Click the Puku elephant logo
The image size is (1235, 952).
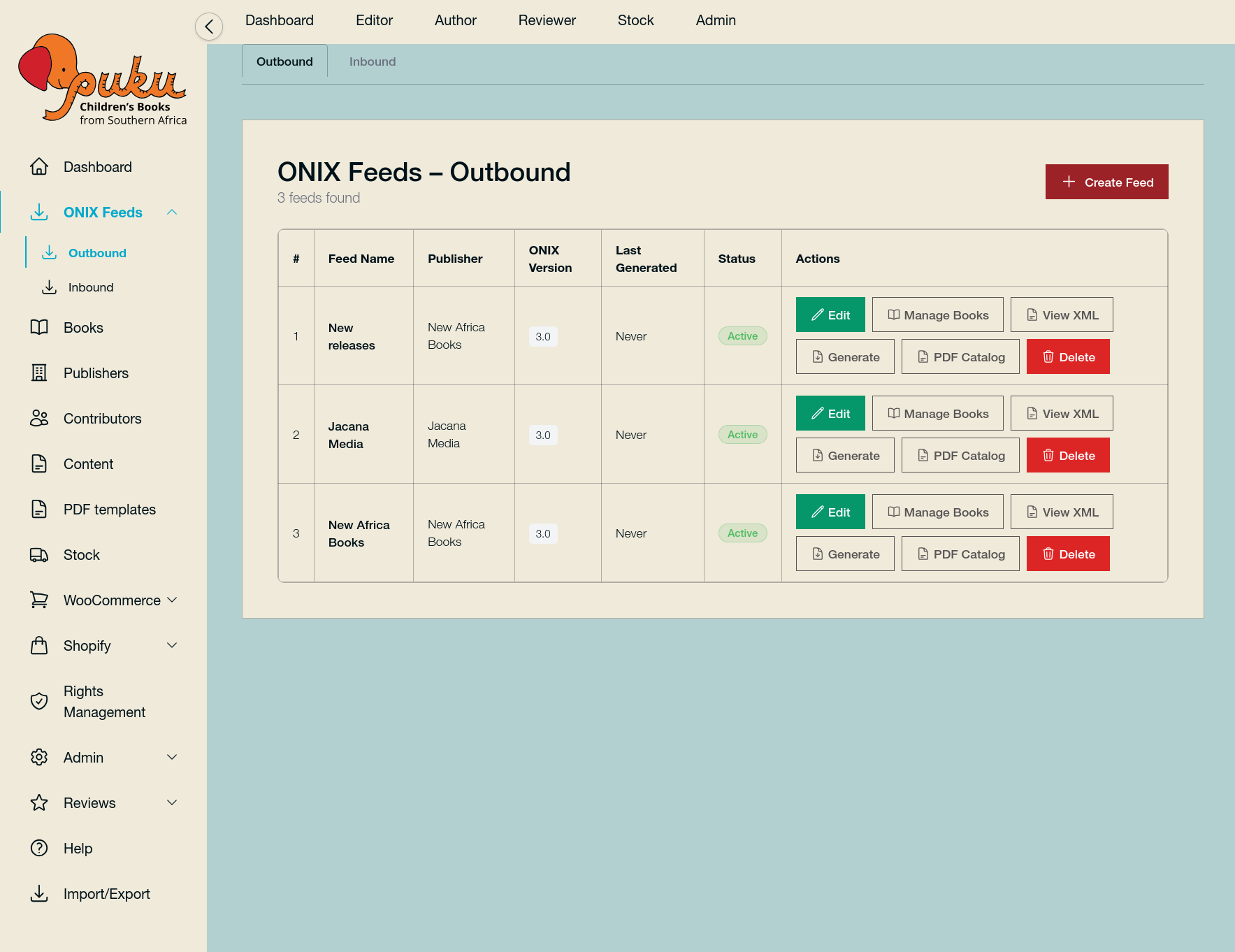(102, 80)
